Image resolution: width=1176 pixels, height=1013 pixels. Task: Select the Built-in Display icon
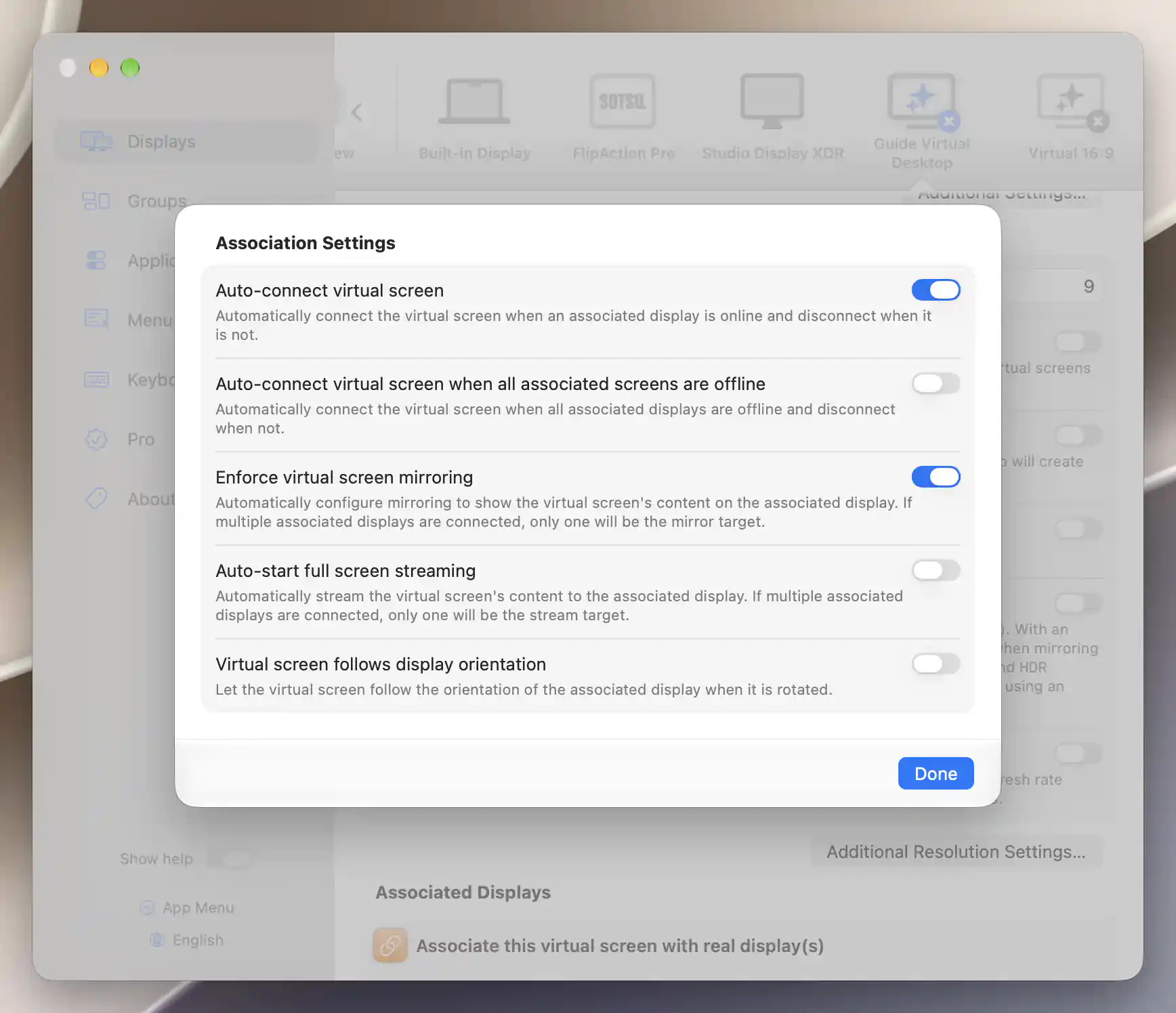[474, 102]
